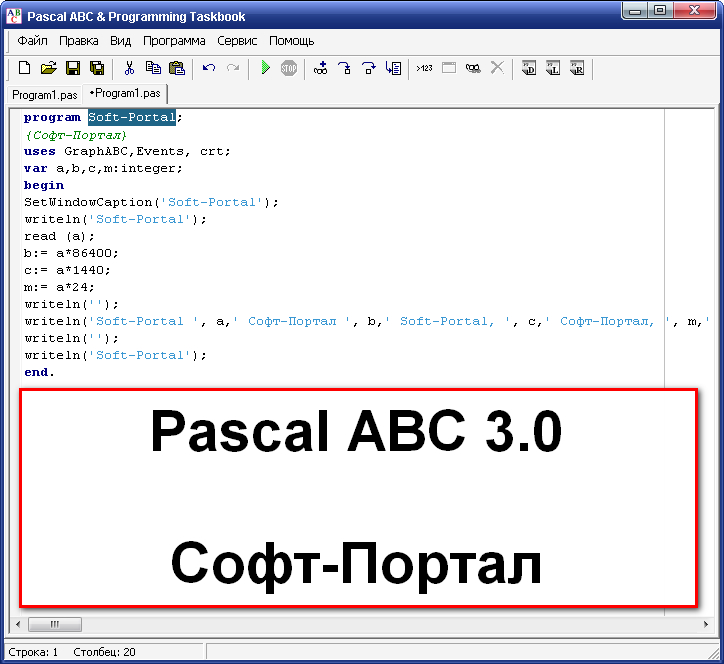
Task: Click the highlighted Soft-Portal program name
Action: [132, 117]
